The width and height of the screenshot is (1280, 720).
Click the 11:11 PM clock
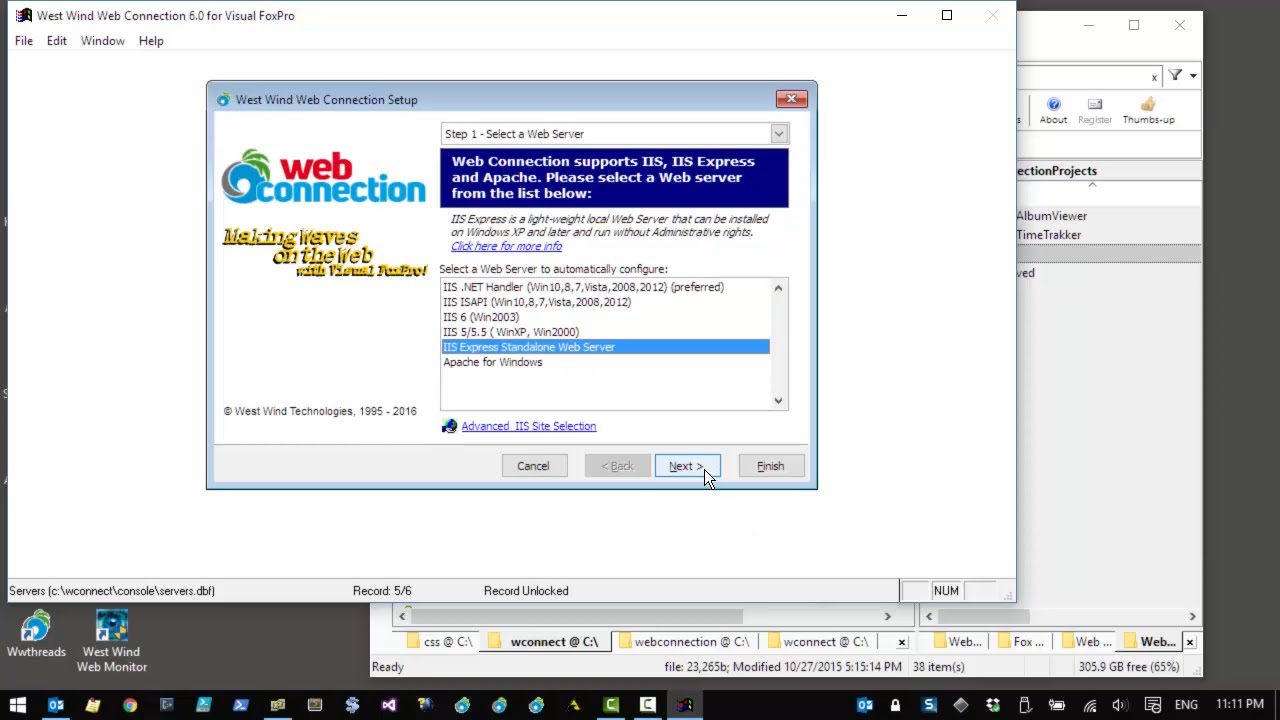click(x=1240, y=705)
